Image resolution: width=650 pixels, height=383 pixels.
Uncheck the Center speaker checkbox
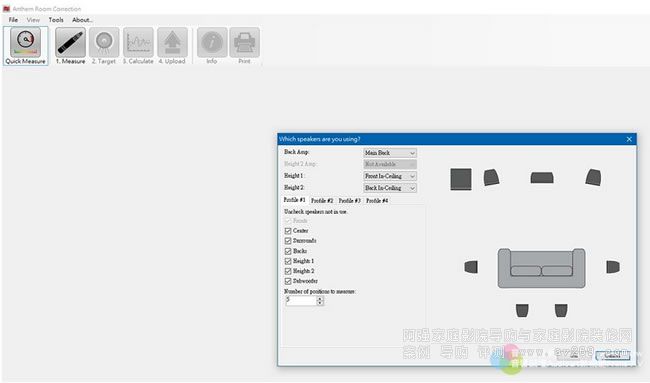point(288,231)
